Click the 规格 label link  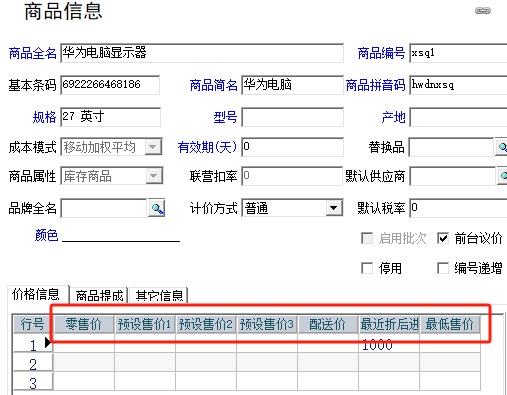pyautogui.click(x=44, y=117)
